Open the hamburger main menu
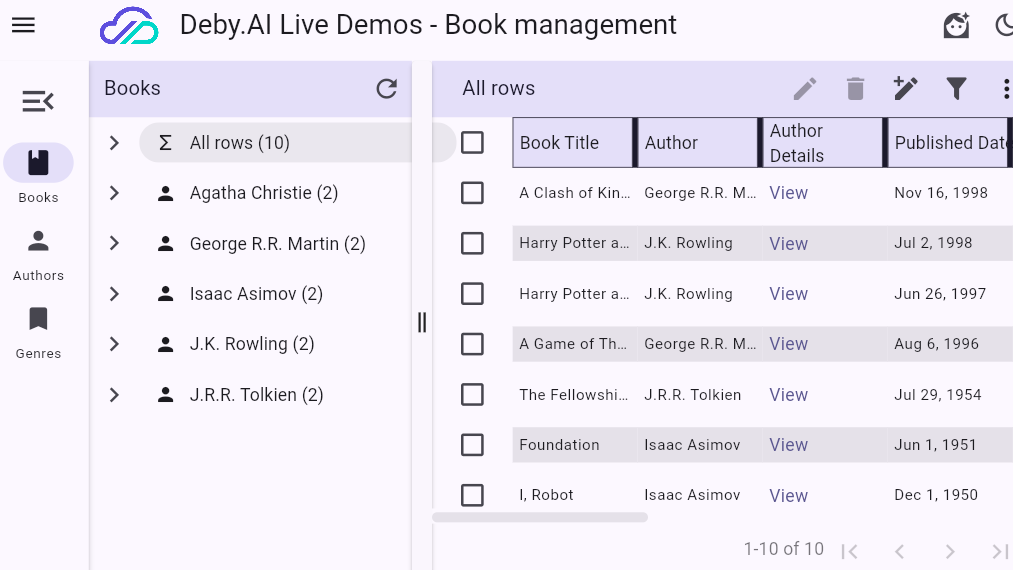Image resolution: width=1013 pixels, height=570 pixels. click(23, 25)
